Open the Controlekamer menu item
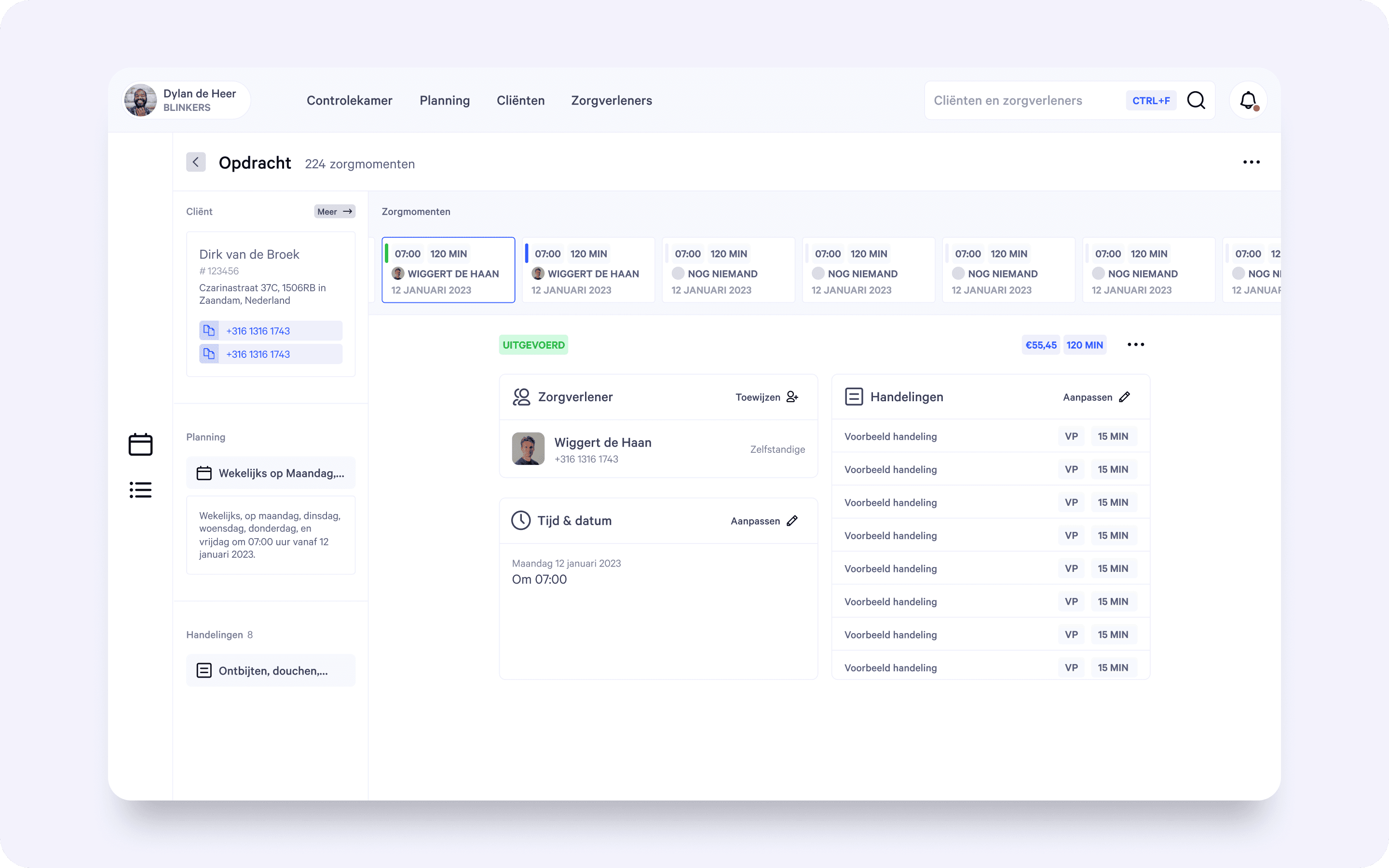 point(350,100)
